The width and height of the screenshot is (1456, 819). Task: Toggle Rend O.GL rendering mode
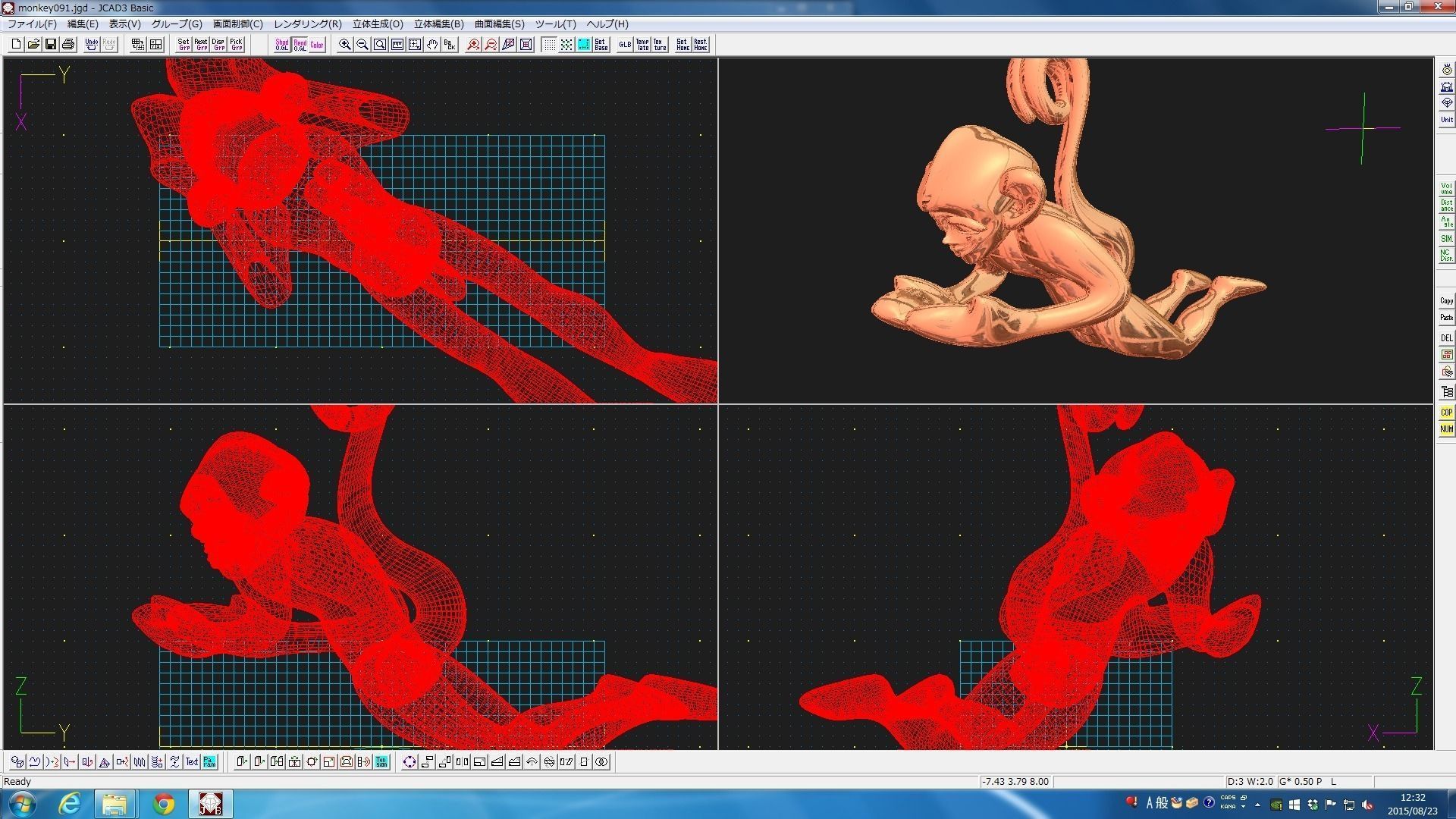pyautogui.click(x=300, y=45)
